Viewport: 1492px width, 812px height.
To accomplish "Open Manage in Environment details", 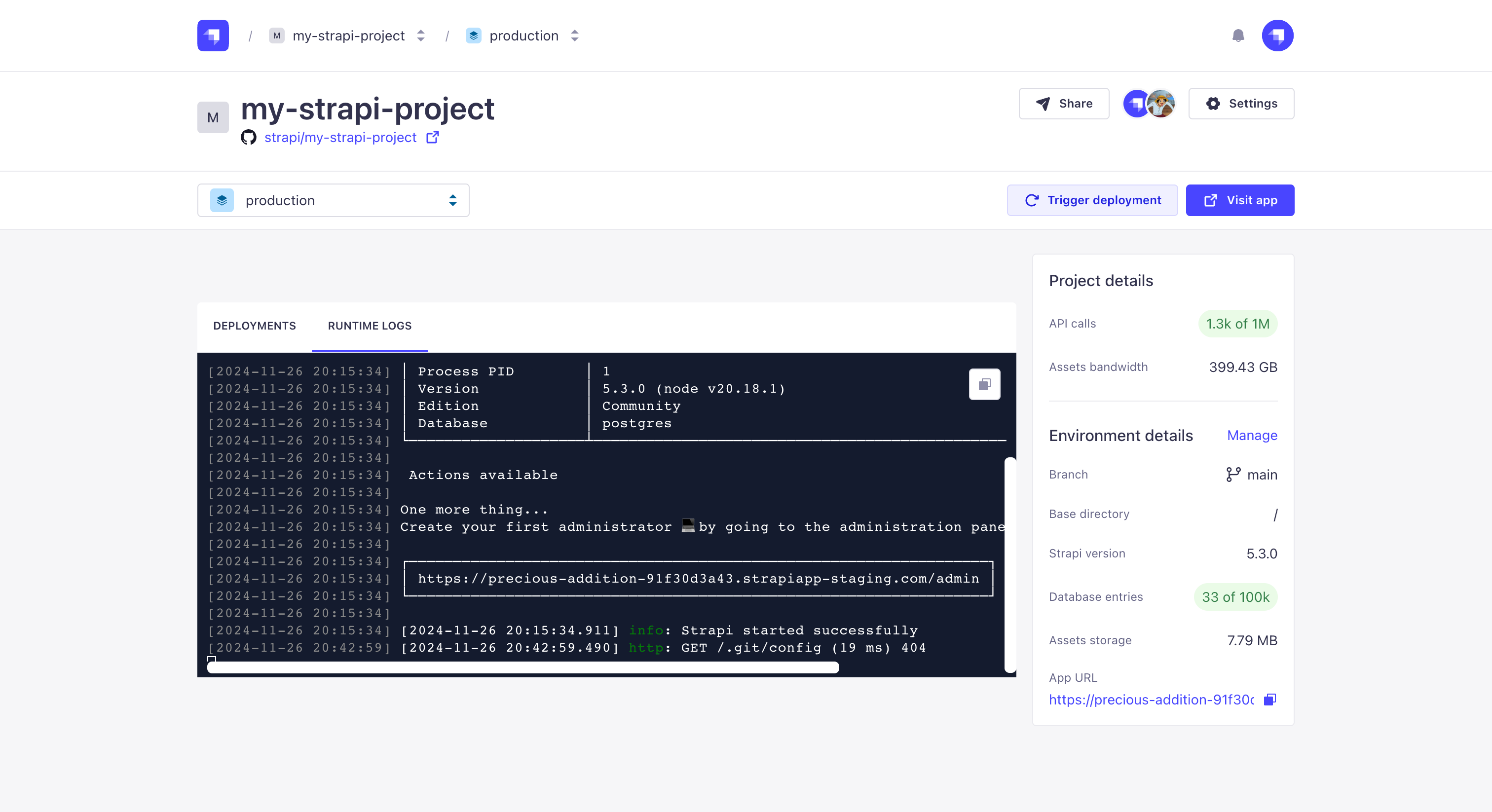I will 1252,435.
